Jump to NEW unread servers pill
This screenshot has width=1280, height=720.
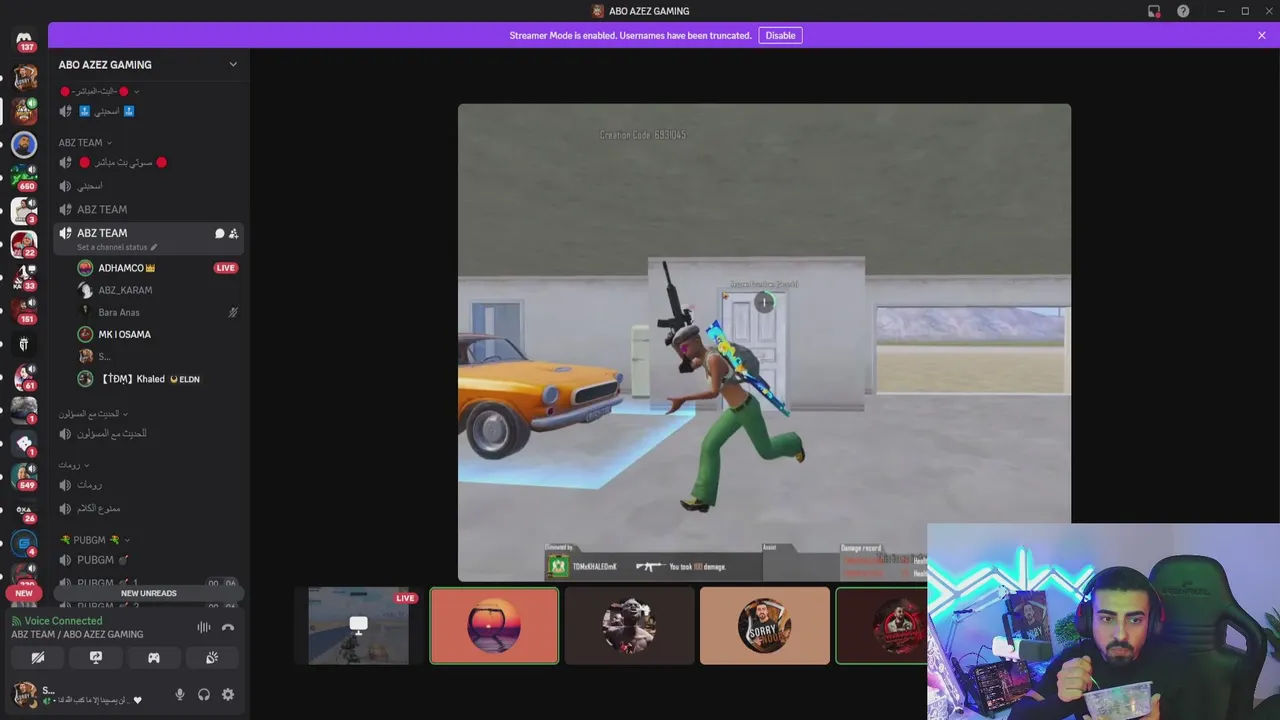(24, 593)
